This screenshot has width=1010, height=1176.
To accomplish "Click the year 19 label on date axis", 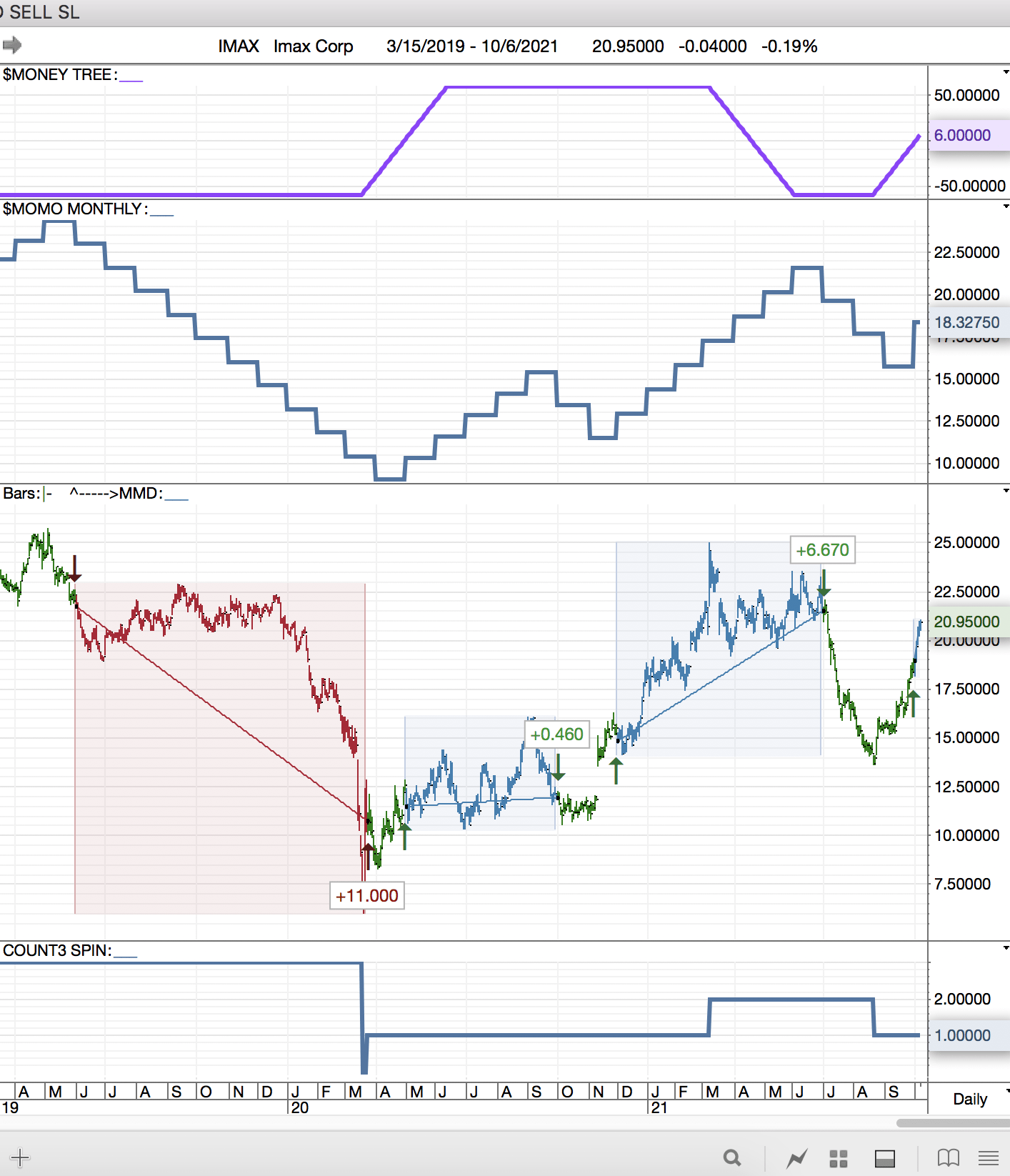I will point(10,1107).
